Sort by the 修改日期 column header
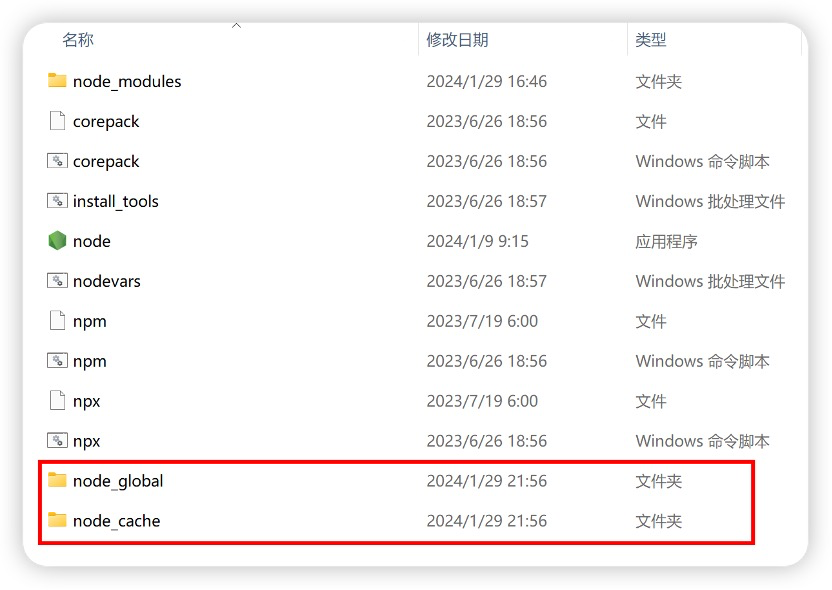The height and width of the screenshot is (590, 832). click(x=457, y=40)
